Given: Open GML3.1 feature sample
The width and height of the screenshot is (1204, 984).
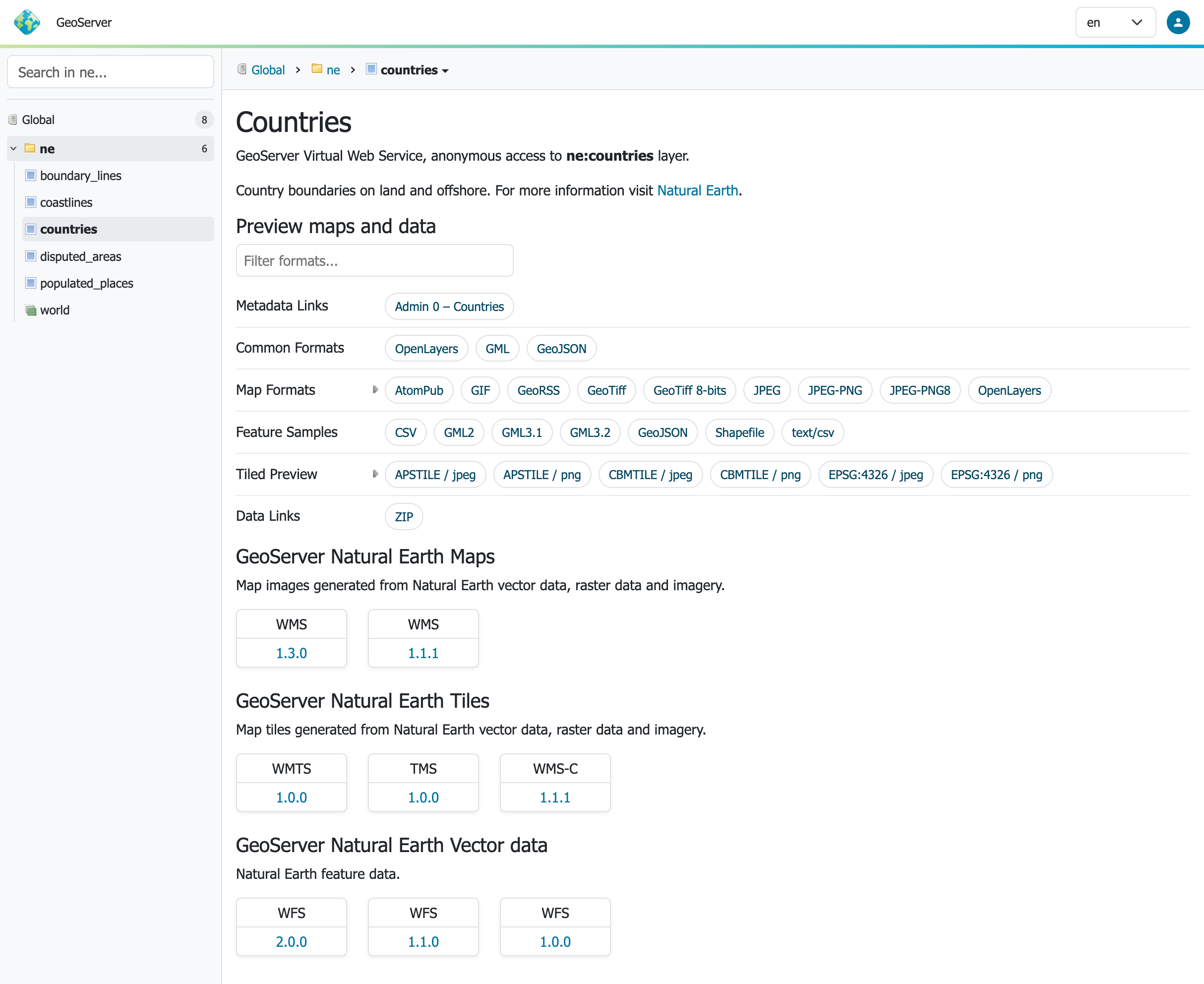Looking at the screenshot, I should 522,432.
